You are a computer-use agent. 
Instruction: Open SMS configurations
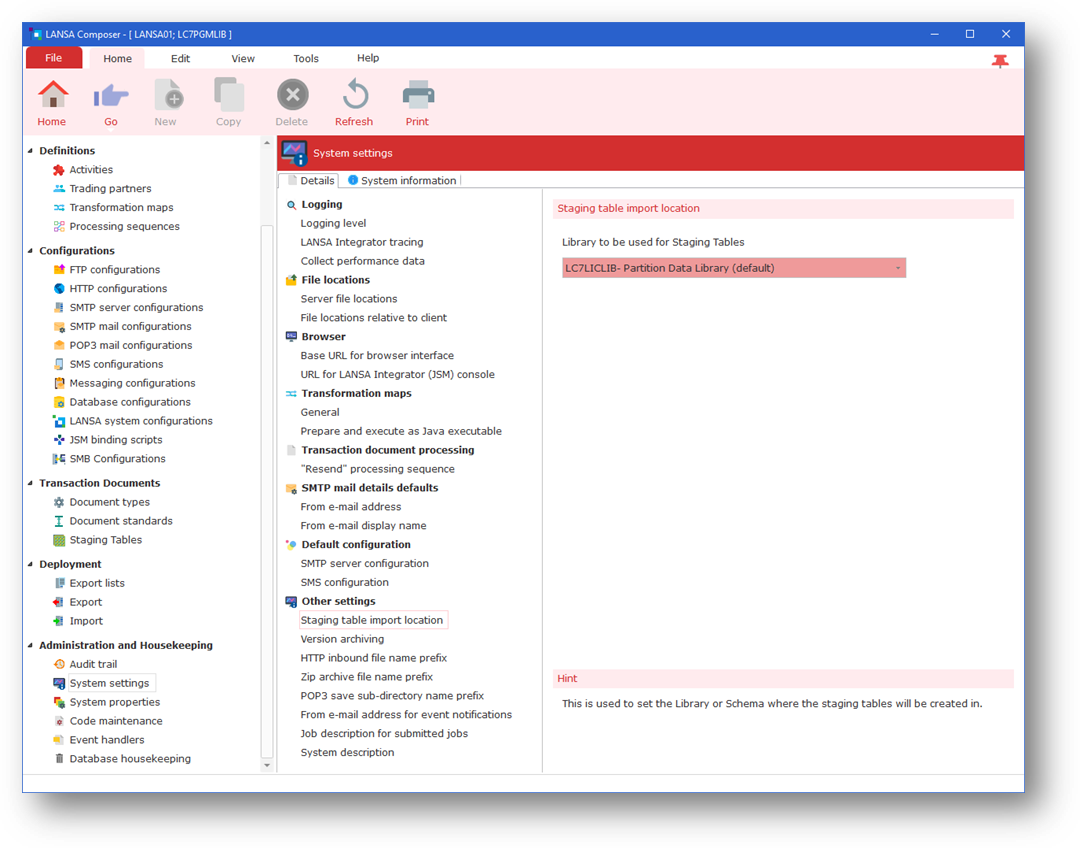116,364
